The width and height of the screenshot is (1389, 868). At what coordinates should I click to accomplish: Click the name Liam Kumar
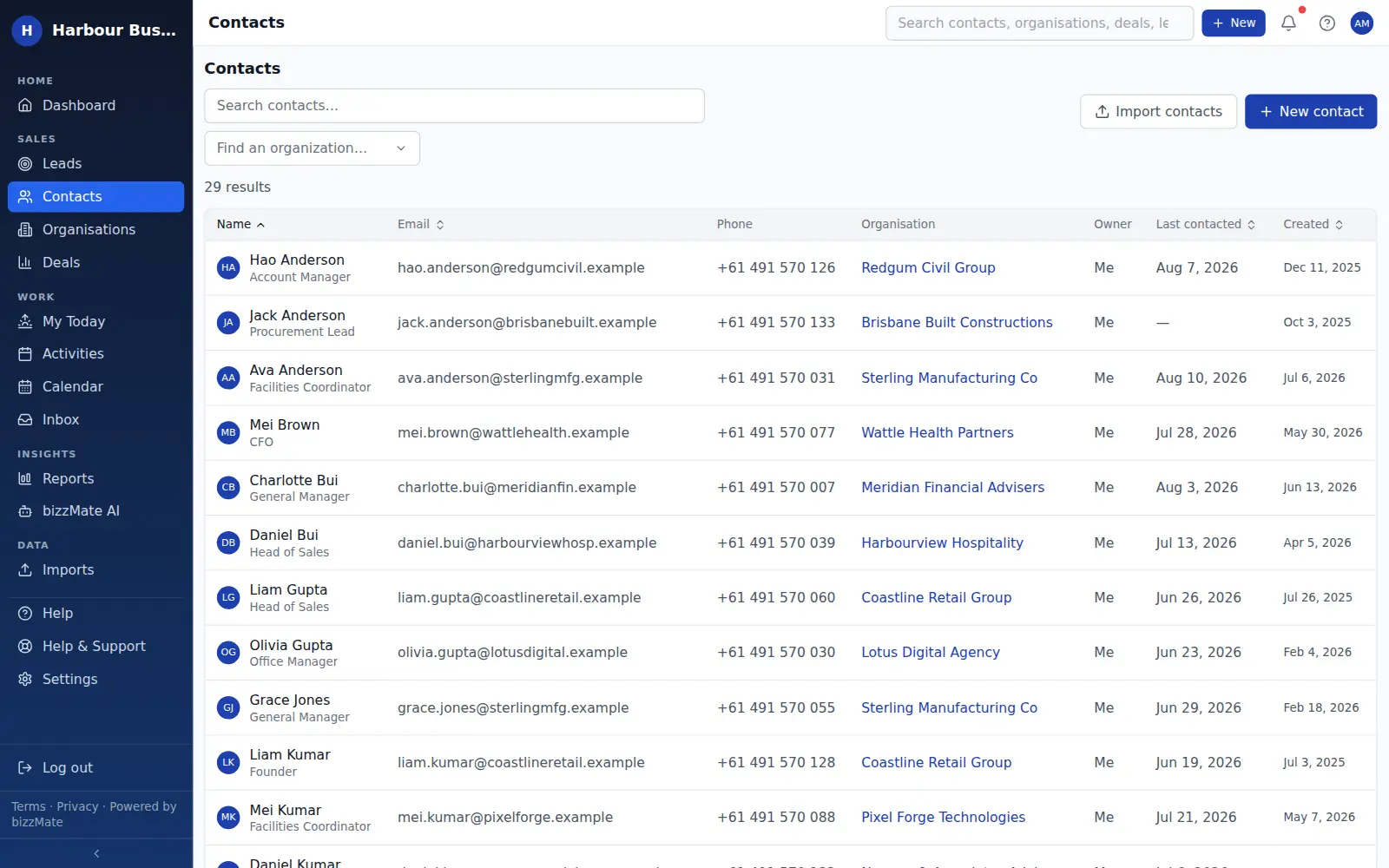tap(290, 755)
